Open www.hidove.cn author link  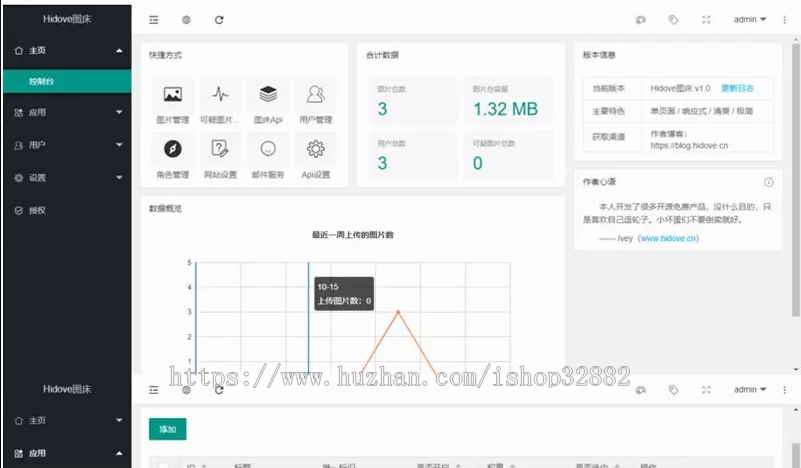pos(668,238)
